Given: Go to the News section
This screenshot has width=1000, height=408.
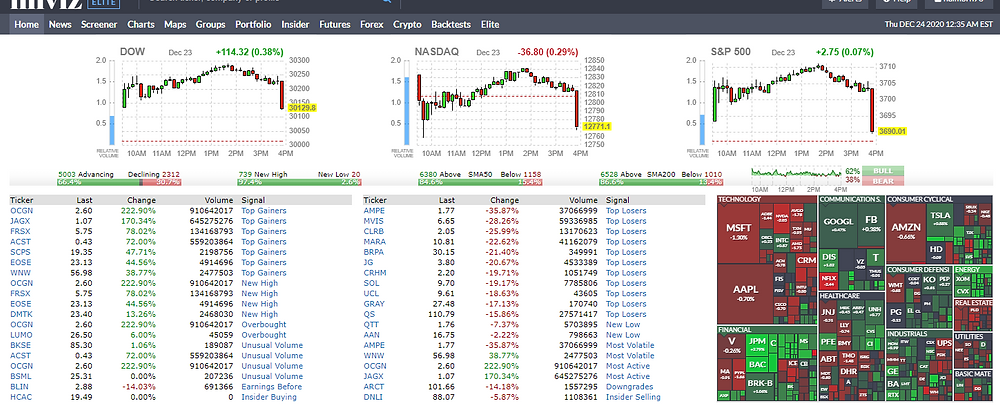Looking at the screenshot, I should pos(60,24).
